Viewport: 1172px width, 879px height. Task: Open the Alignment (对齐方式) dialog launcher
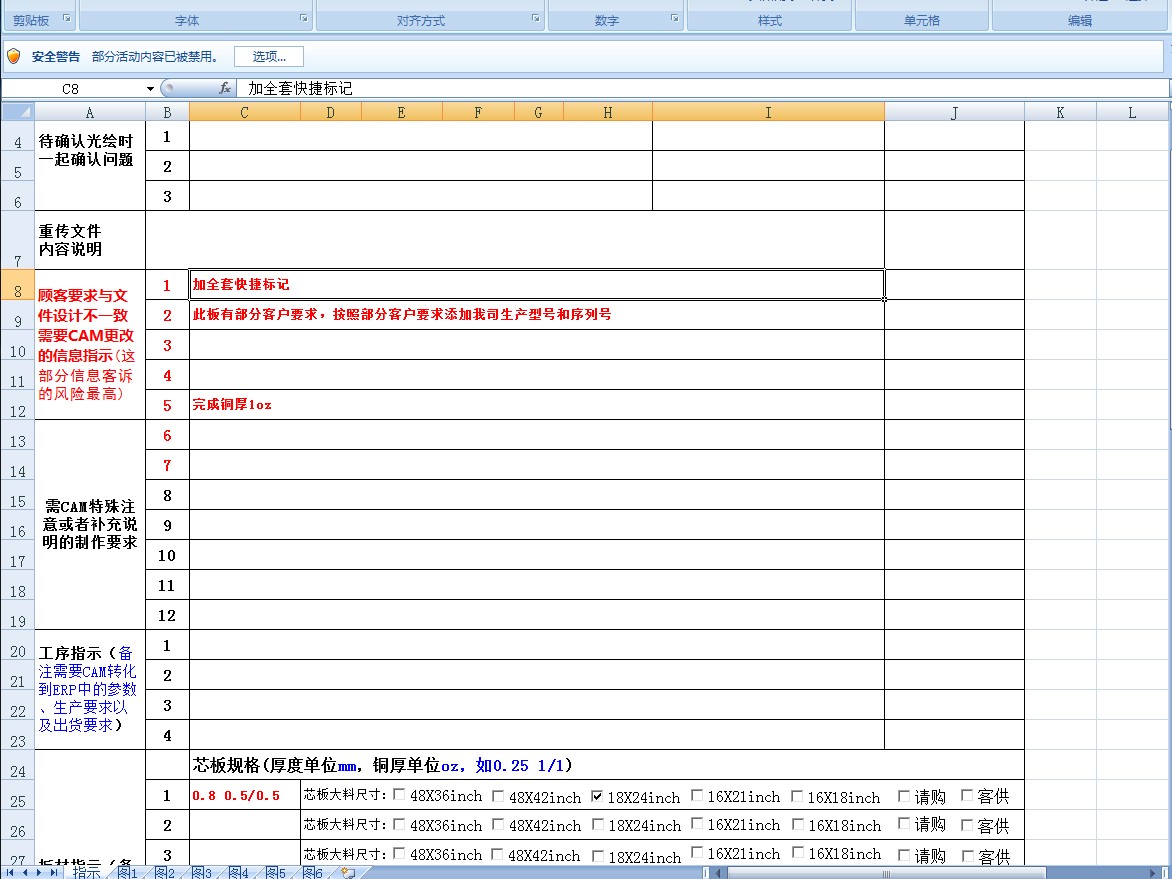click(x=536, y=18)
